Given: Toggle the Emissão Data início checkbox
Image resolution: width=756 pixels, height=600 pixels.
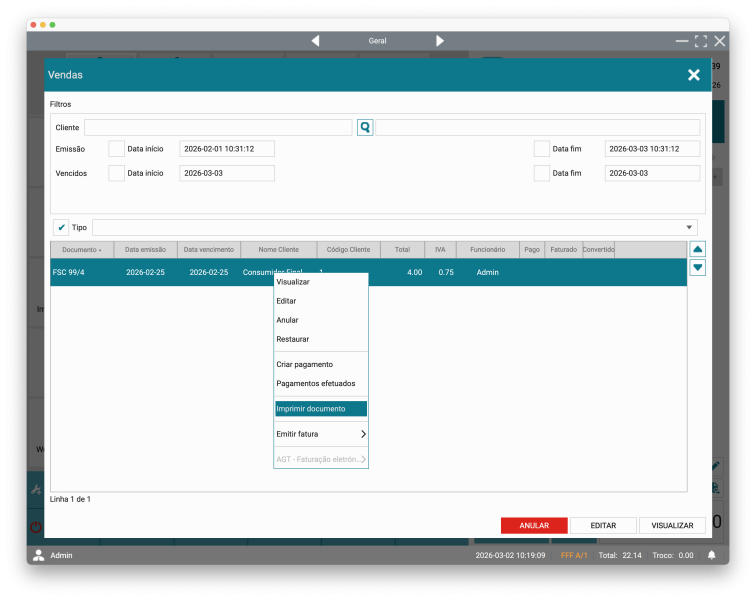Looking at the screenshot, I should [x=116, y=149].
